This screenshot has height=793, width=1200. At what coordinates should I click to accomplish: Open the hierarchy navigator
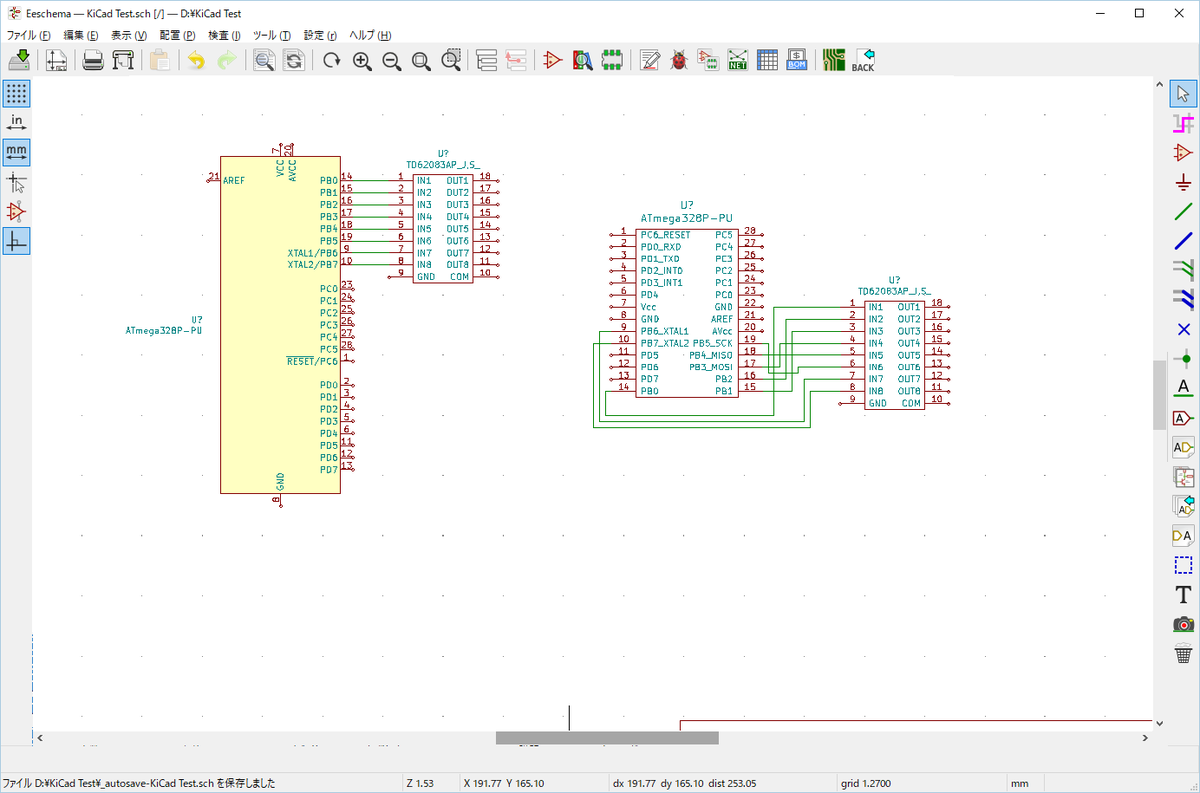487,61
